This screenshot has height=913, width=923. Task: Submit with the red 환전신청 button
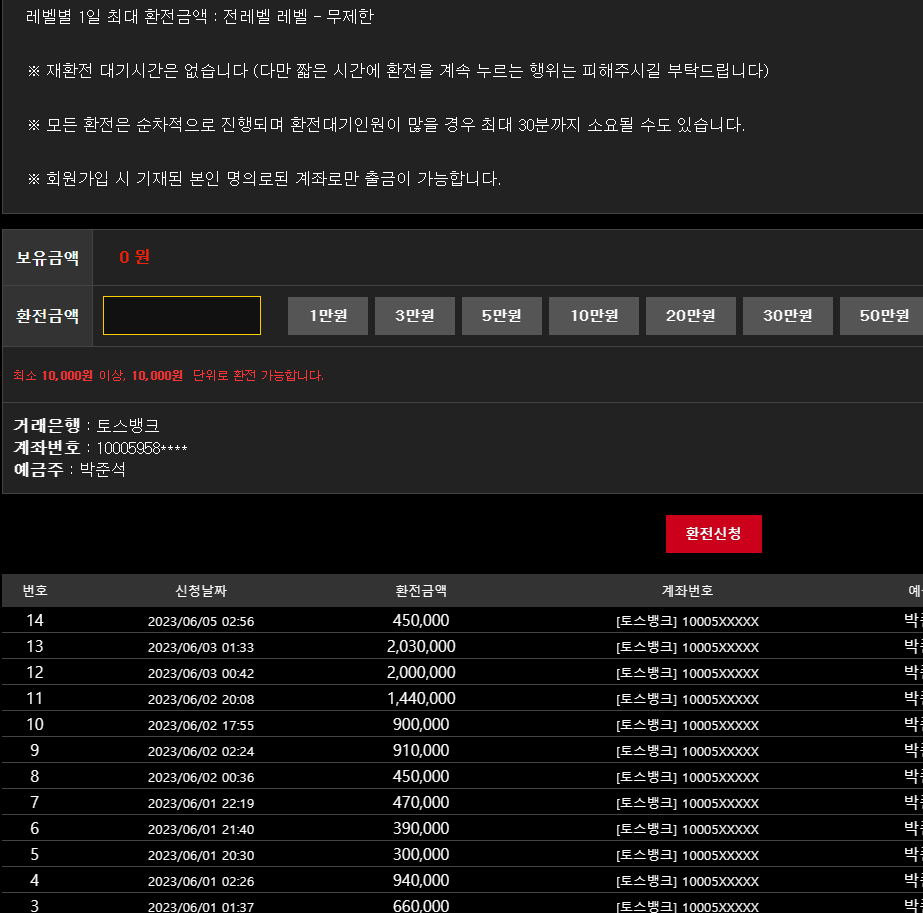(x=714, y=534)
